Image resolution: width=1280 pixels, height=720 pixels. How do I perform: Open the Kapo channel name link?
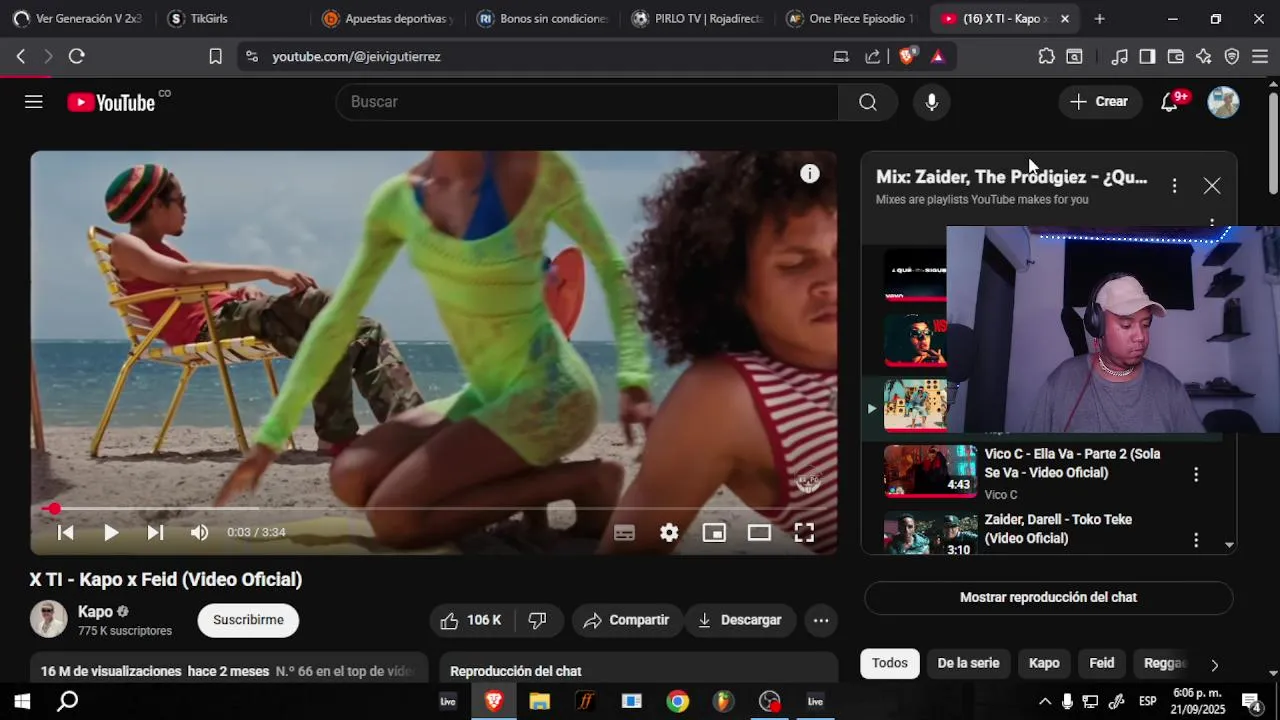[95, 612]
